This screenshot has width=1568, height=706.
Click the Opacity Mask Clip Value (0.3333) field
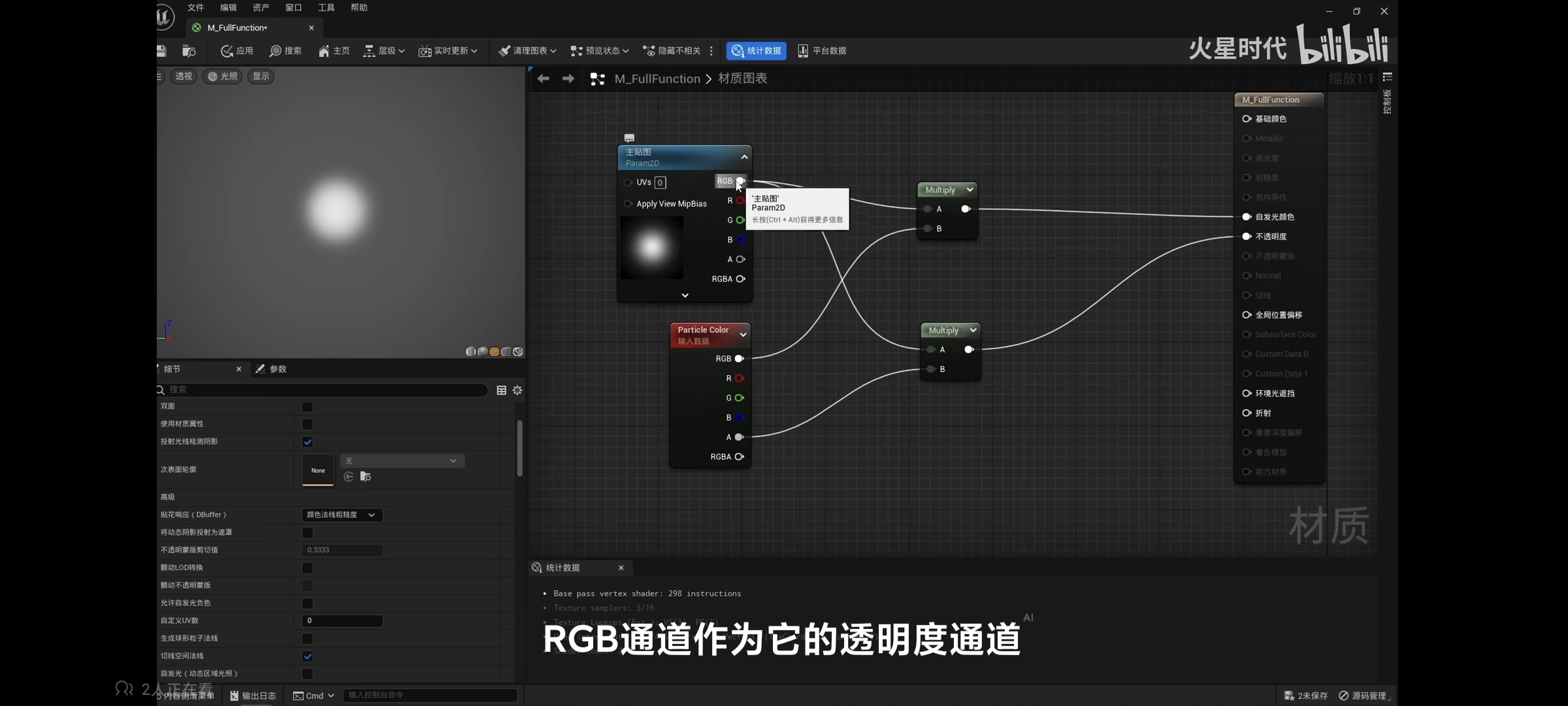click(342, 550)
